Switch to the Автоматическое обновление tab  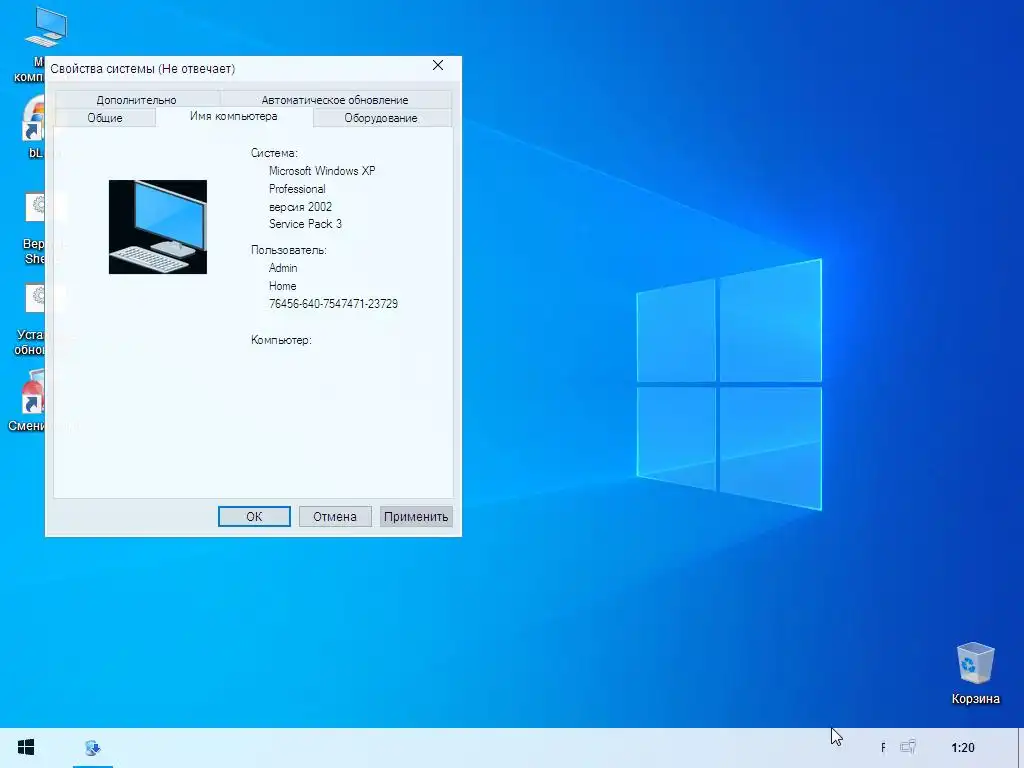tap(335, 100)
